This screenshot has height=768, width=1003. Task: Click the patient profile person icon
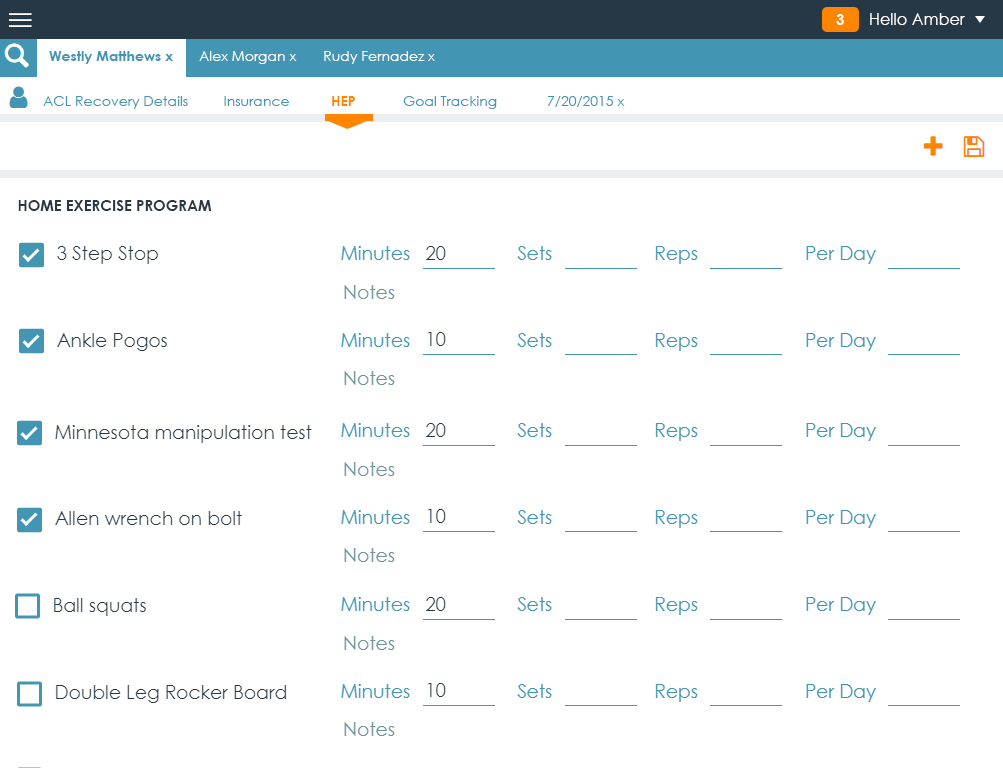(x=18, y=98)
